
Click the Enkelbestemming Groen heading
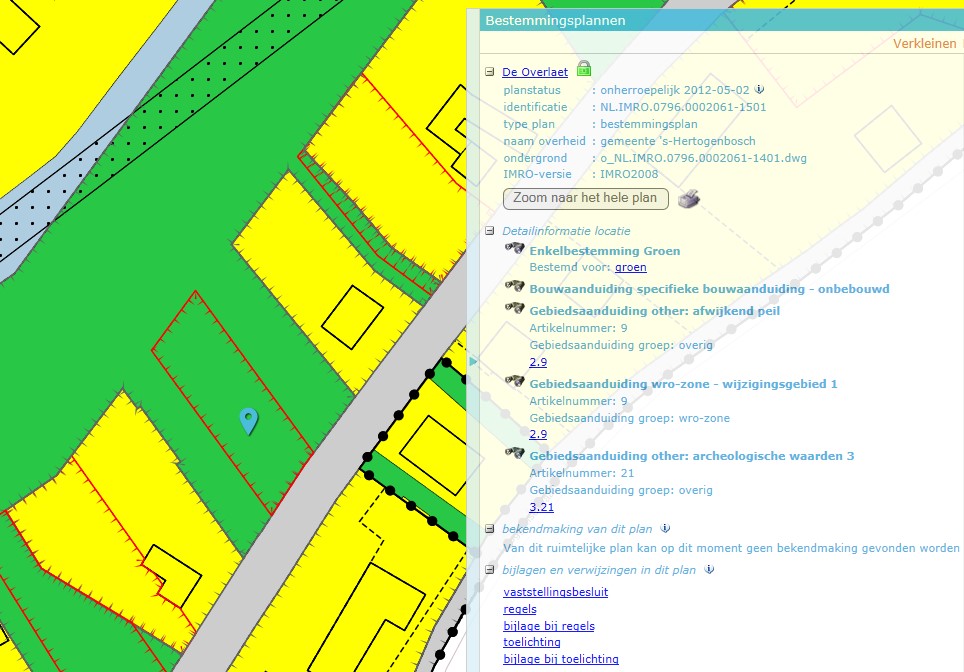click(x=604, y=251)
